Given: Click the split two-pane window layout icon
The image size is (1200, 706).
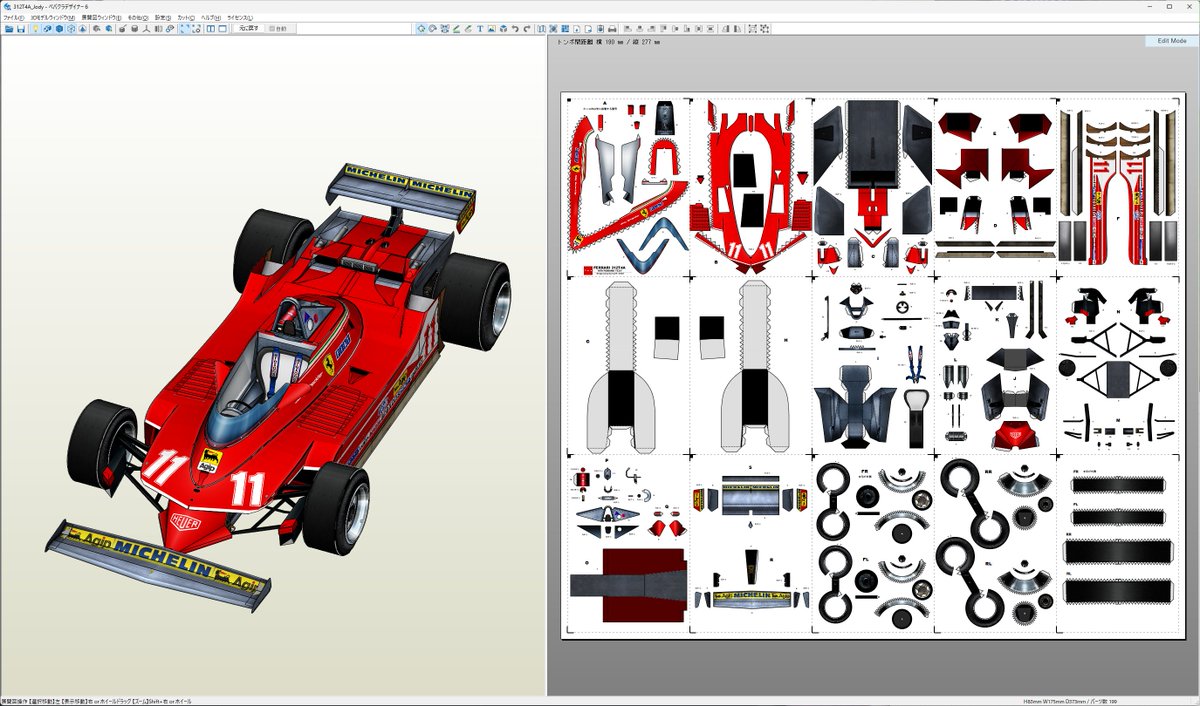Looking at the screenshot, I should click(x=211, y=28).
